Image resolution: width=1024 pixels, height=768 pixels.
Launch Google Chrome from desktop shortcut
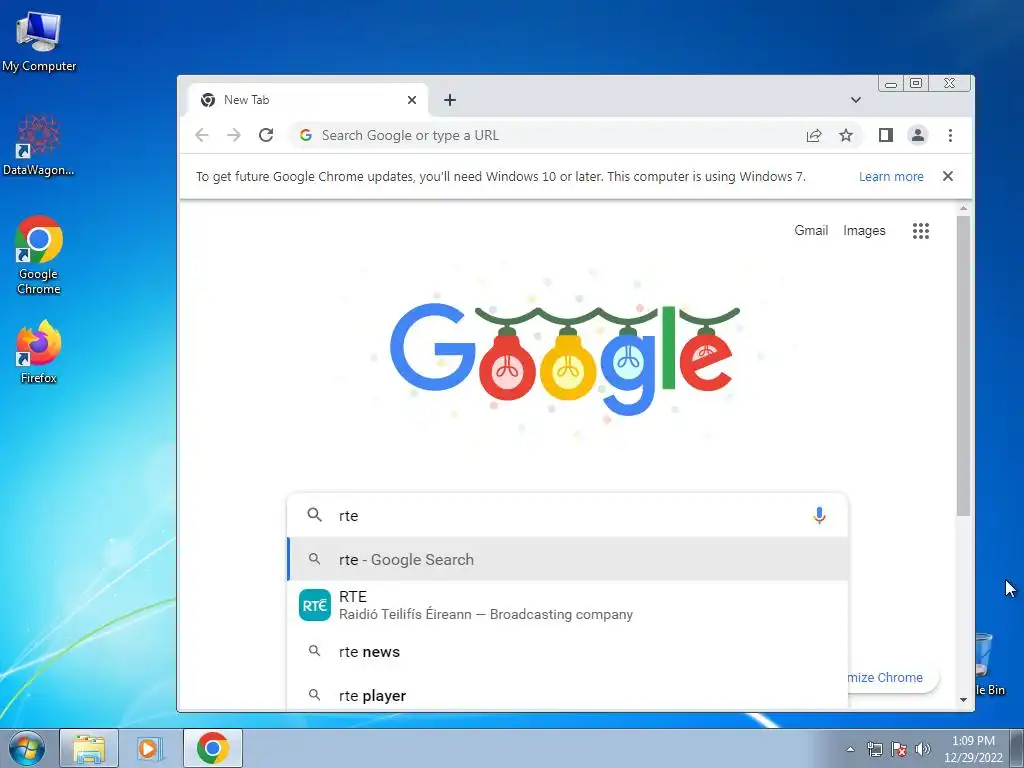coord(39,255)
